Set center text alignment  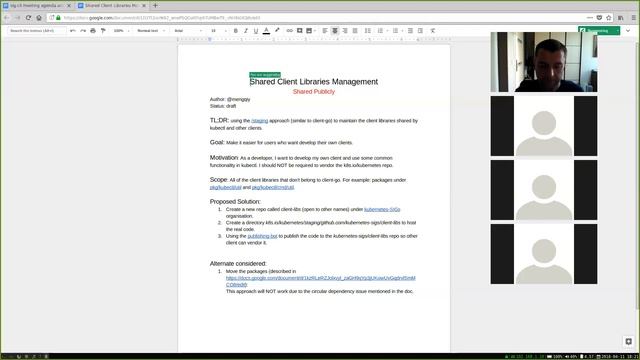click(x=335, y=31)
